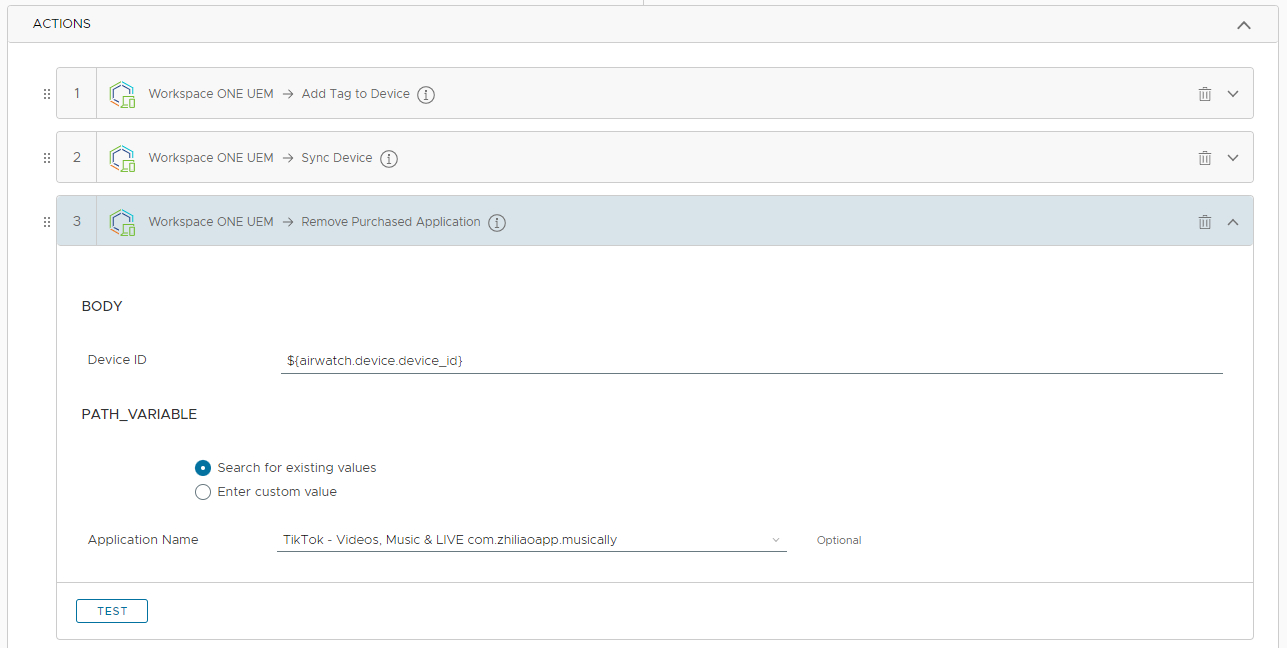Viewport: 1287px width, 648px height.
Task: Click Workspace ONE UEM logo in action 3
Action: [x=122, y=222]
